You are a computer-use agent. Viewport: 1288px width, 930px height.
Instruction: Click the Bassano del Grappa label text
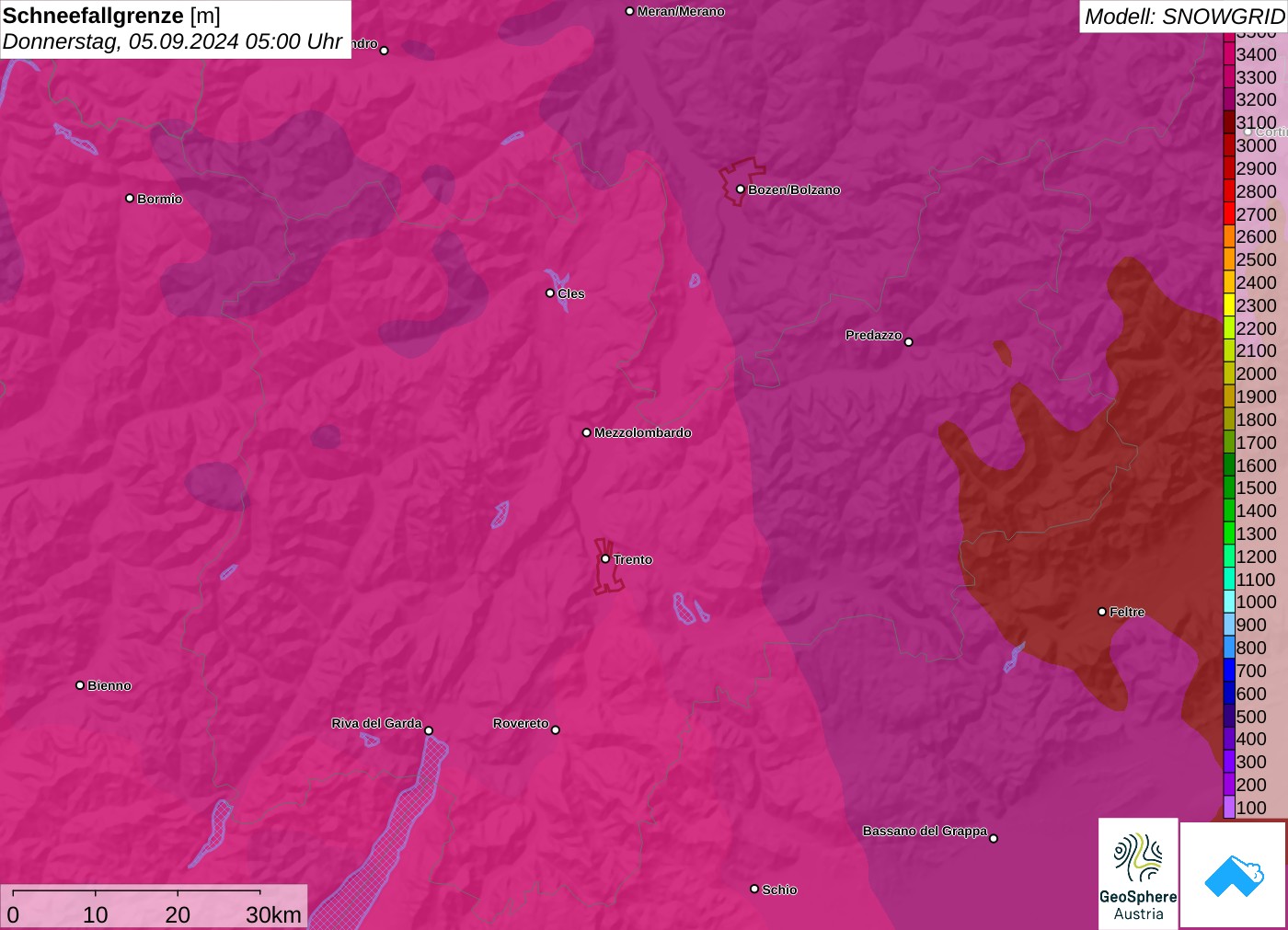pos(925,831)
